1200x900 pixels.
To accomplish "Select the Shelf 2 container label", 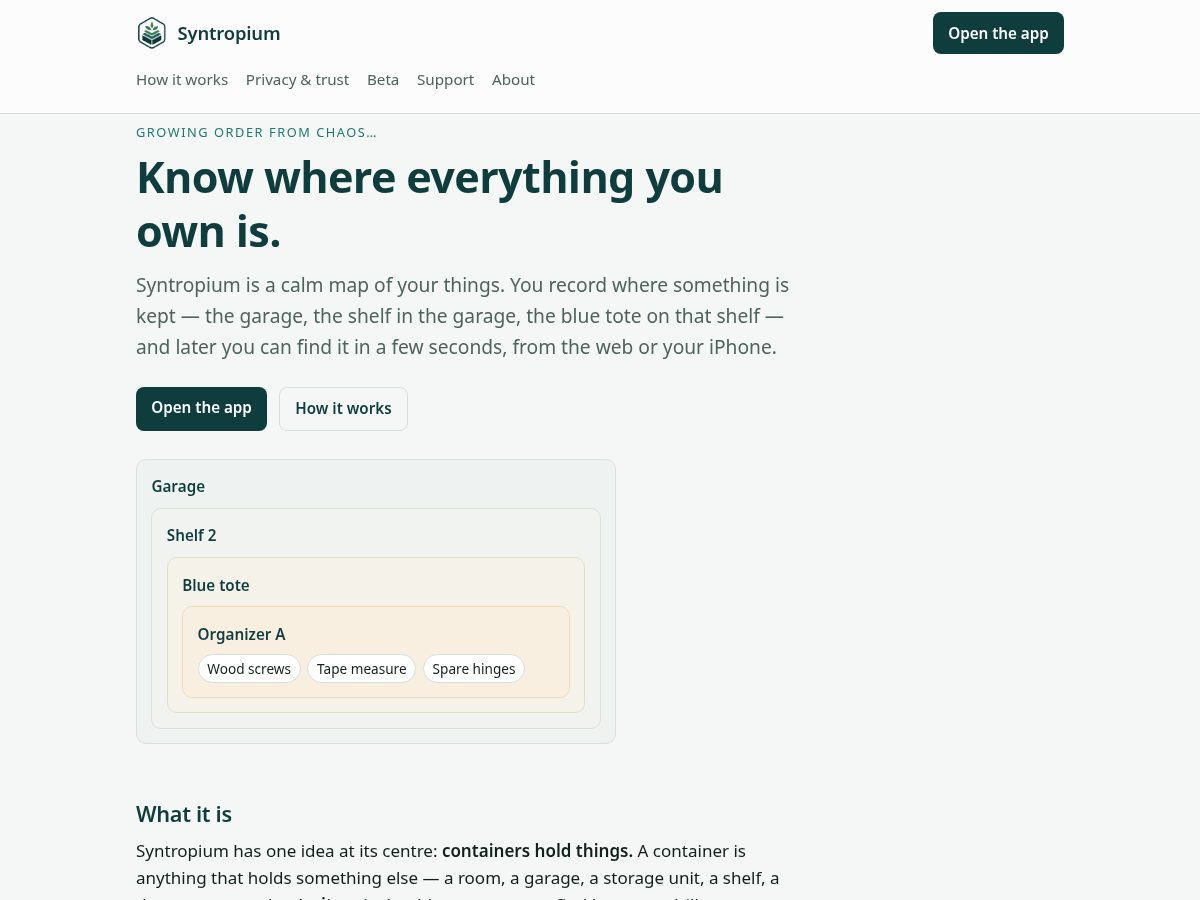I will tap(191, 536).
